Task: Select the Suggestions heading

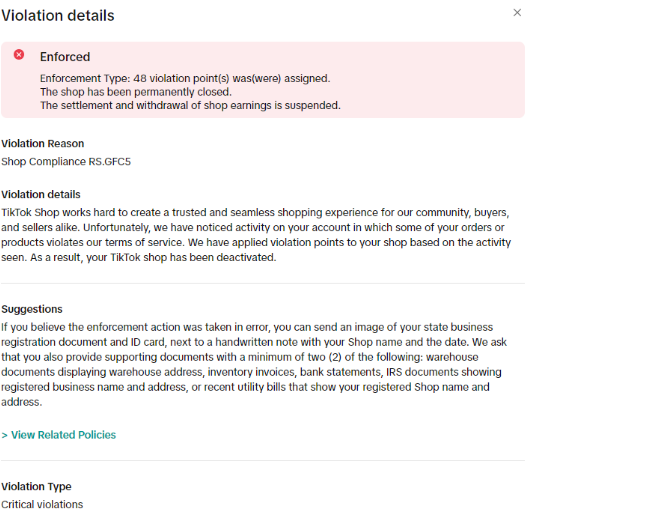Action: [32, 309]
